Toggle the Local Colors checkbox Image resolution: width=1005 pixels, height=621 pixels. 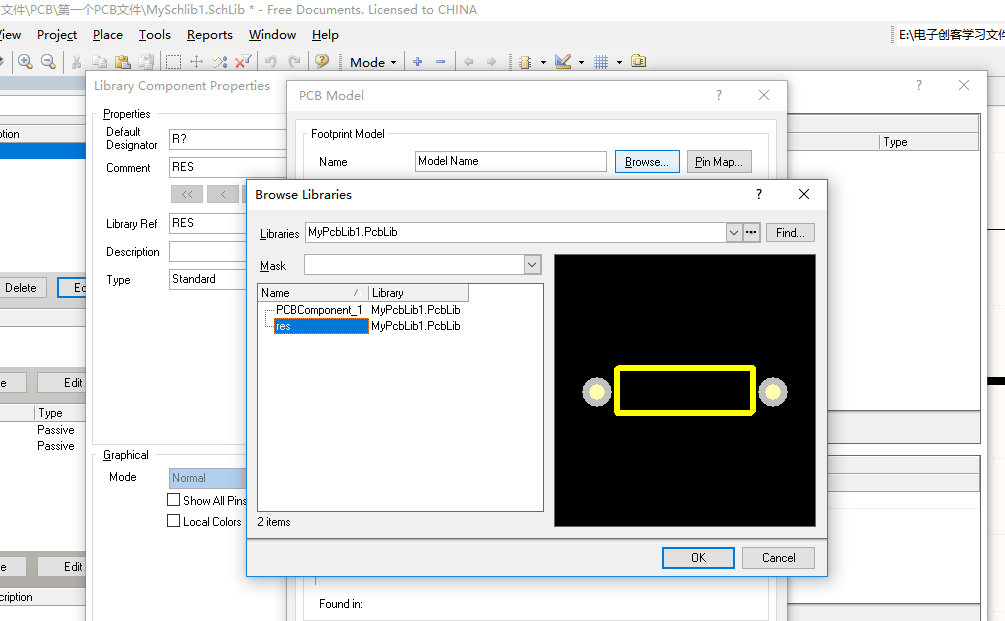pos(173,521)
